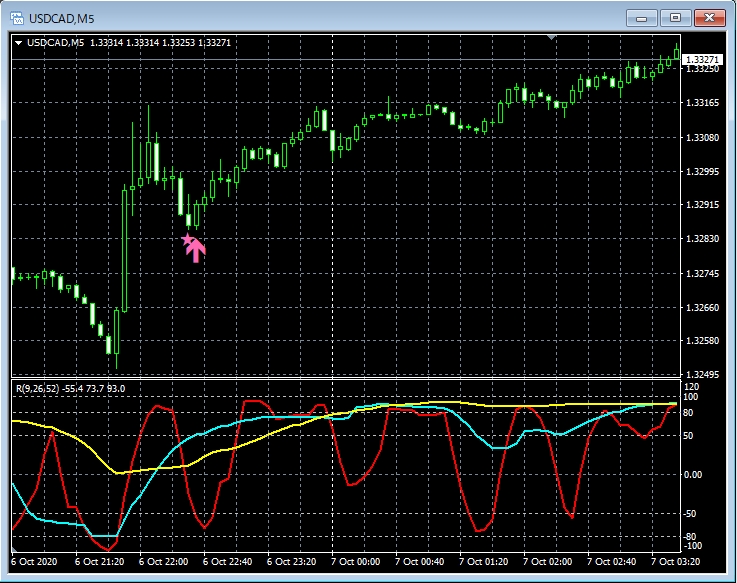Click the 7 Oct 01:20 time label
Viewport: 737px width, 583px height.
pyautogui.click(x=484, y=562)
